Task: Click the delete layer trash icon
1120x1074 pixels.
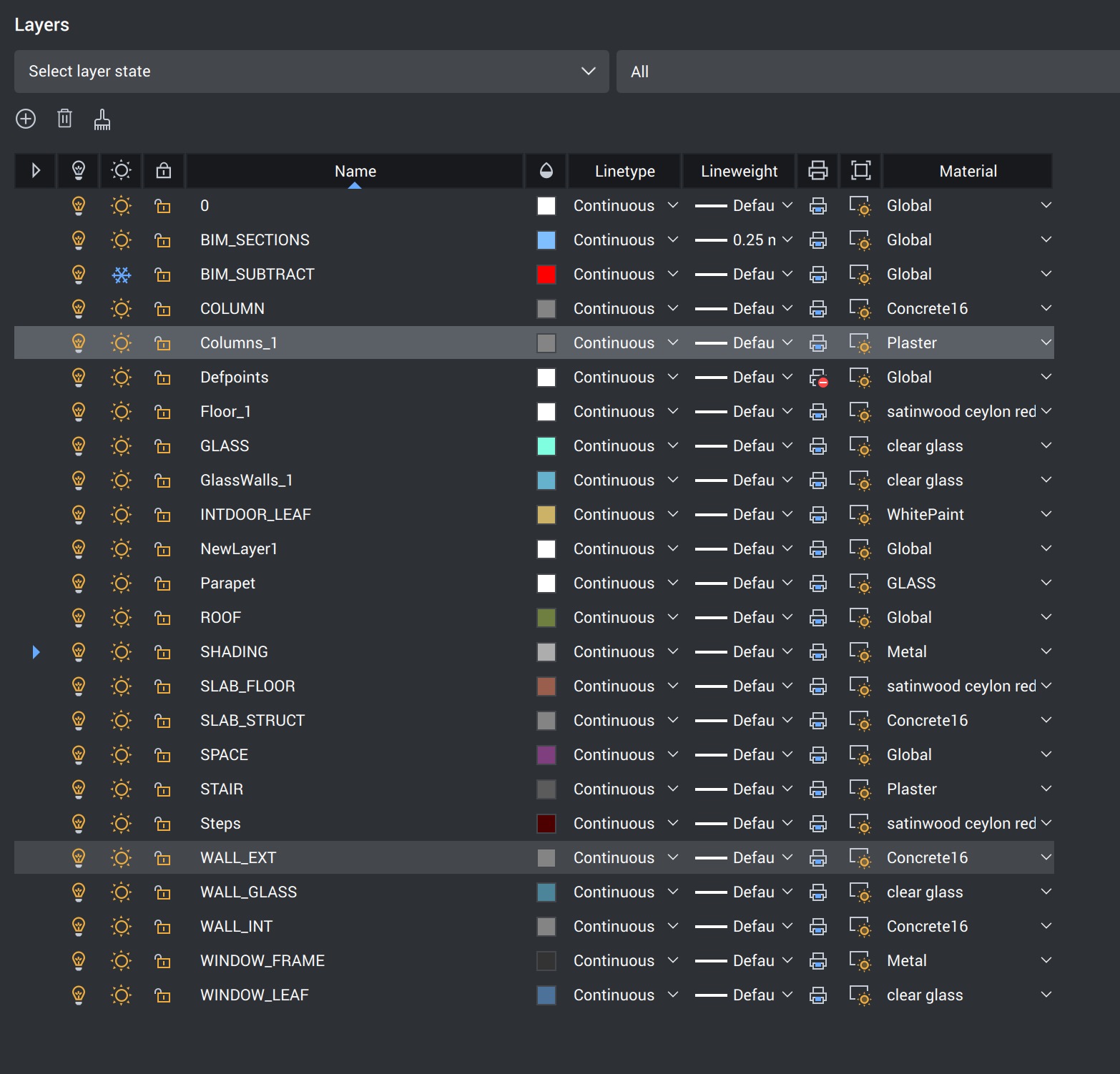Action: pyautogui.click(x=64, y=119)
